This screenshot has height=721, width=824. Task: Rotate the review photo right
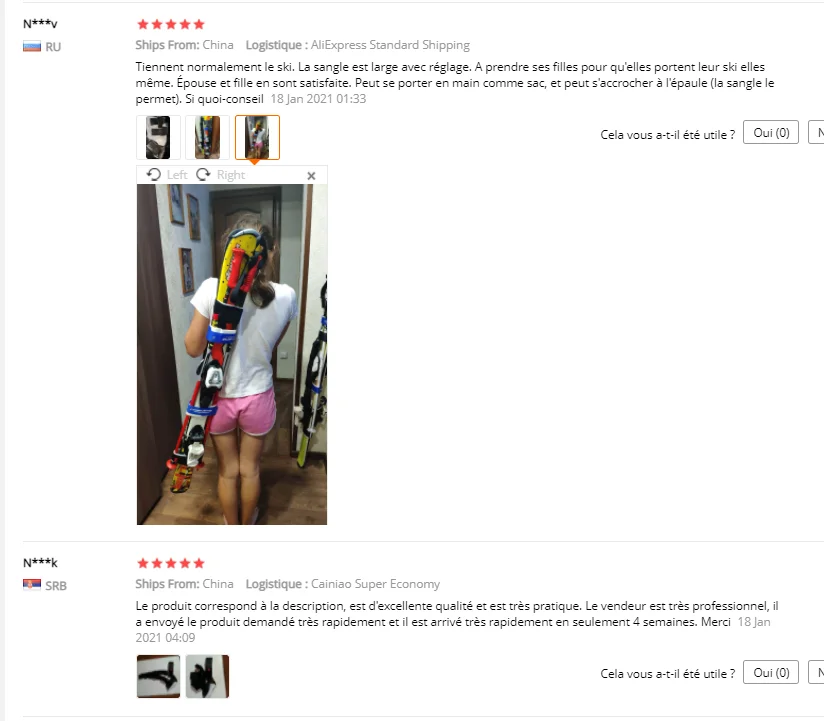221,174
